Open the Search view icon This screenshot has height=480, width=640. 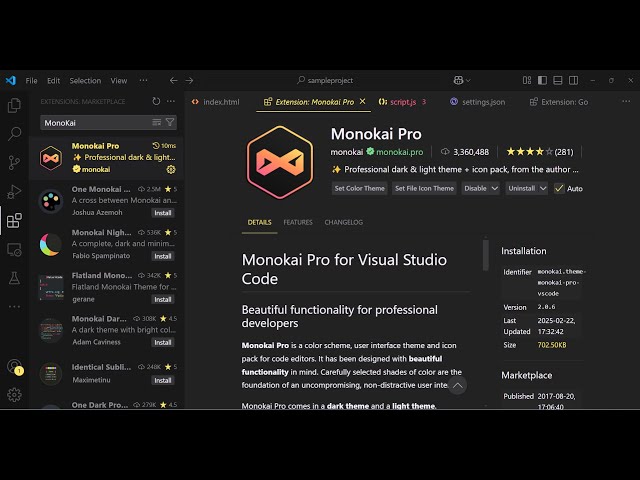pos(14,134)
